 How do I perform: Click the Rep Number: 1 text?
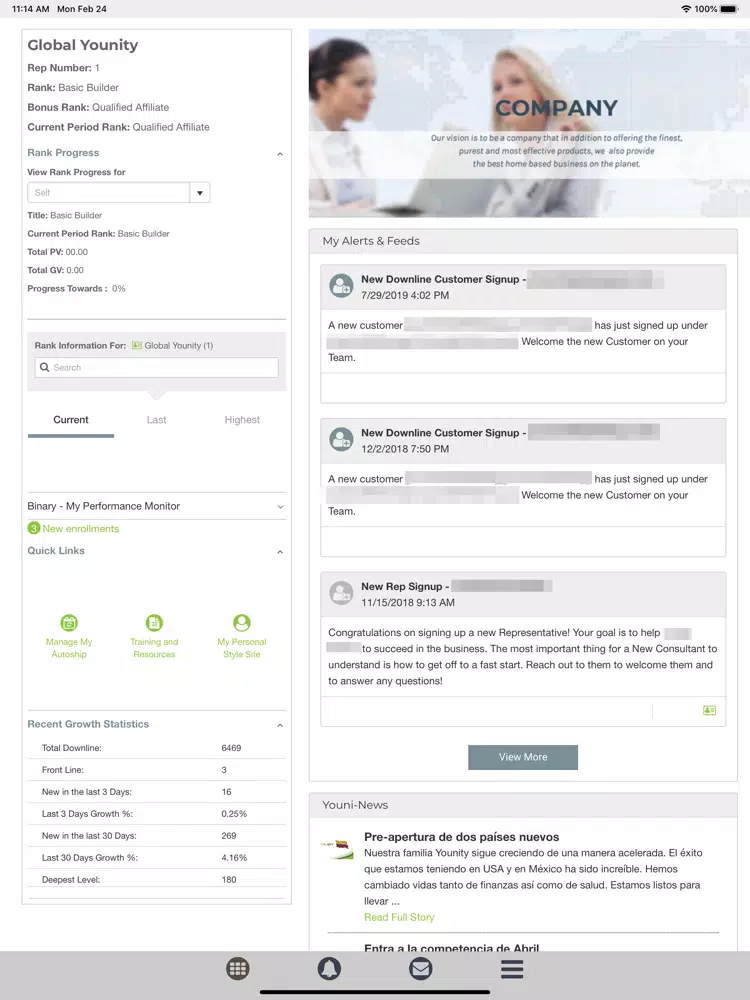63,68
